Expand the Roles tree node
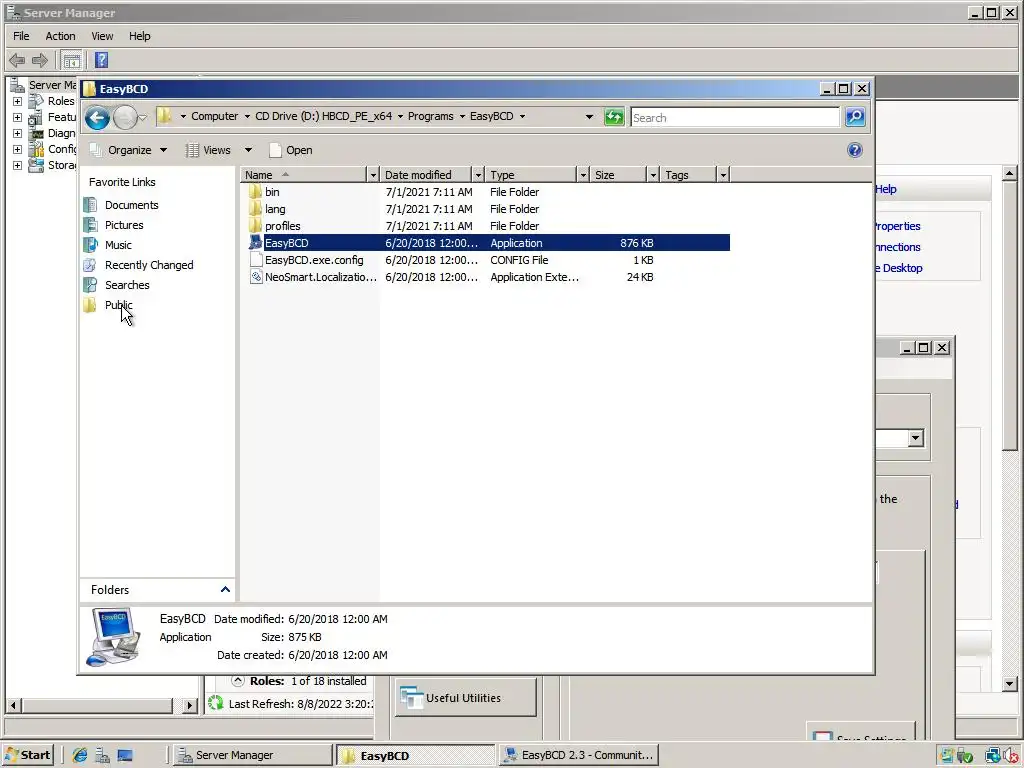 [x=18, y=101]
